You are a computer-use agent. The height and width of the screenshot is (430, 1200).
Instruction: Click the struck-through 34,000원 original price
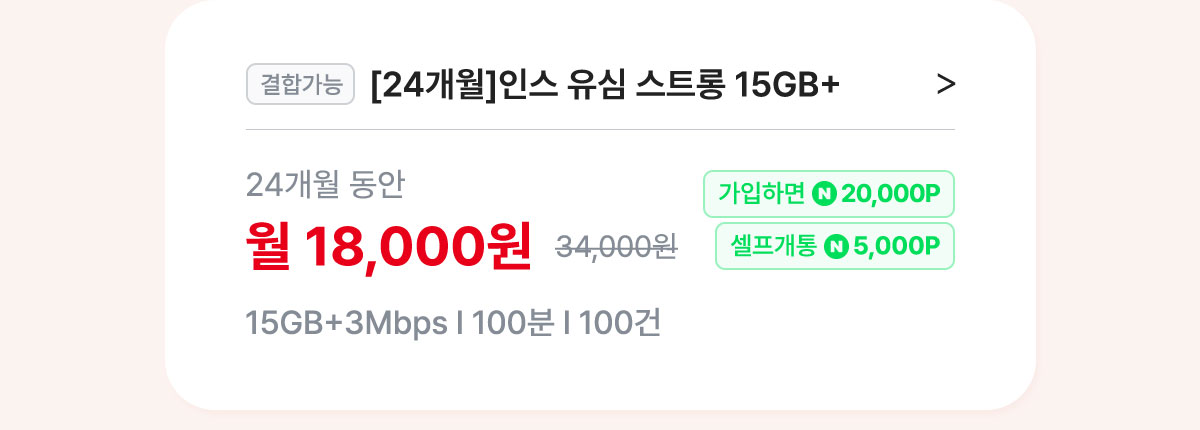click(x=617, y=247)
